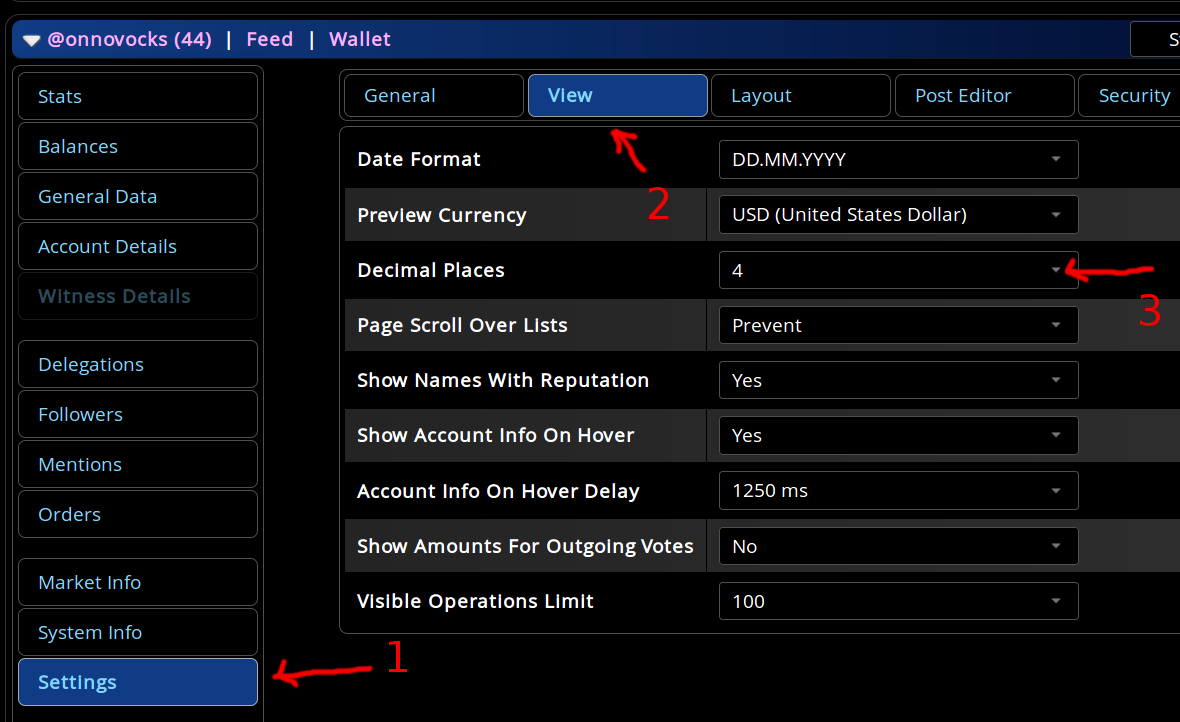The width and height of the screenshot is (1180, 722).
Task: Open the Market Info sidebar section
Action: pos(138,582)
